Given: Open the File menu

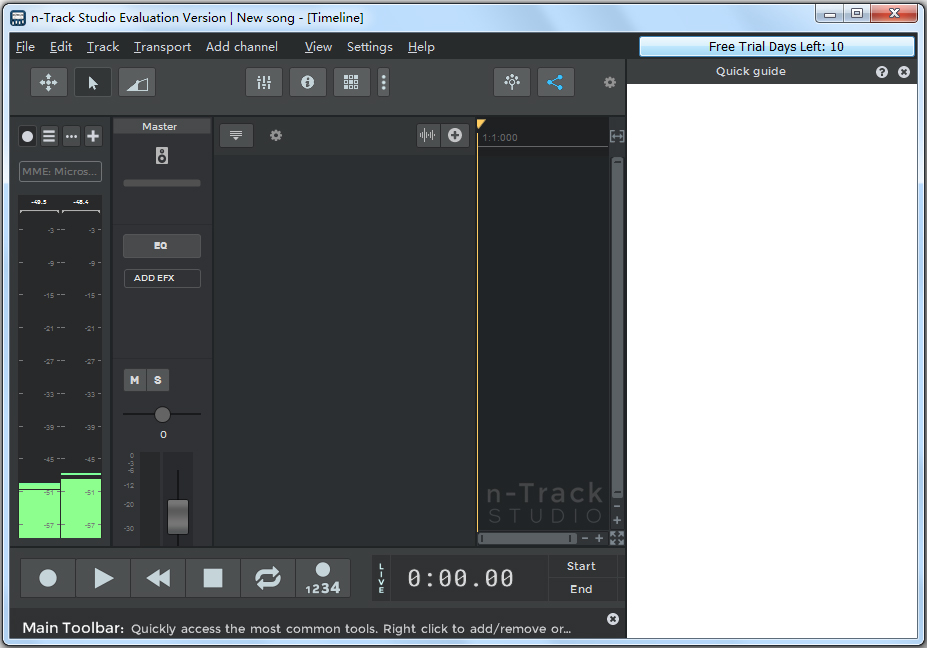Looking at the screenshot, I should coord(25,47).
